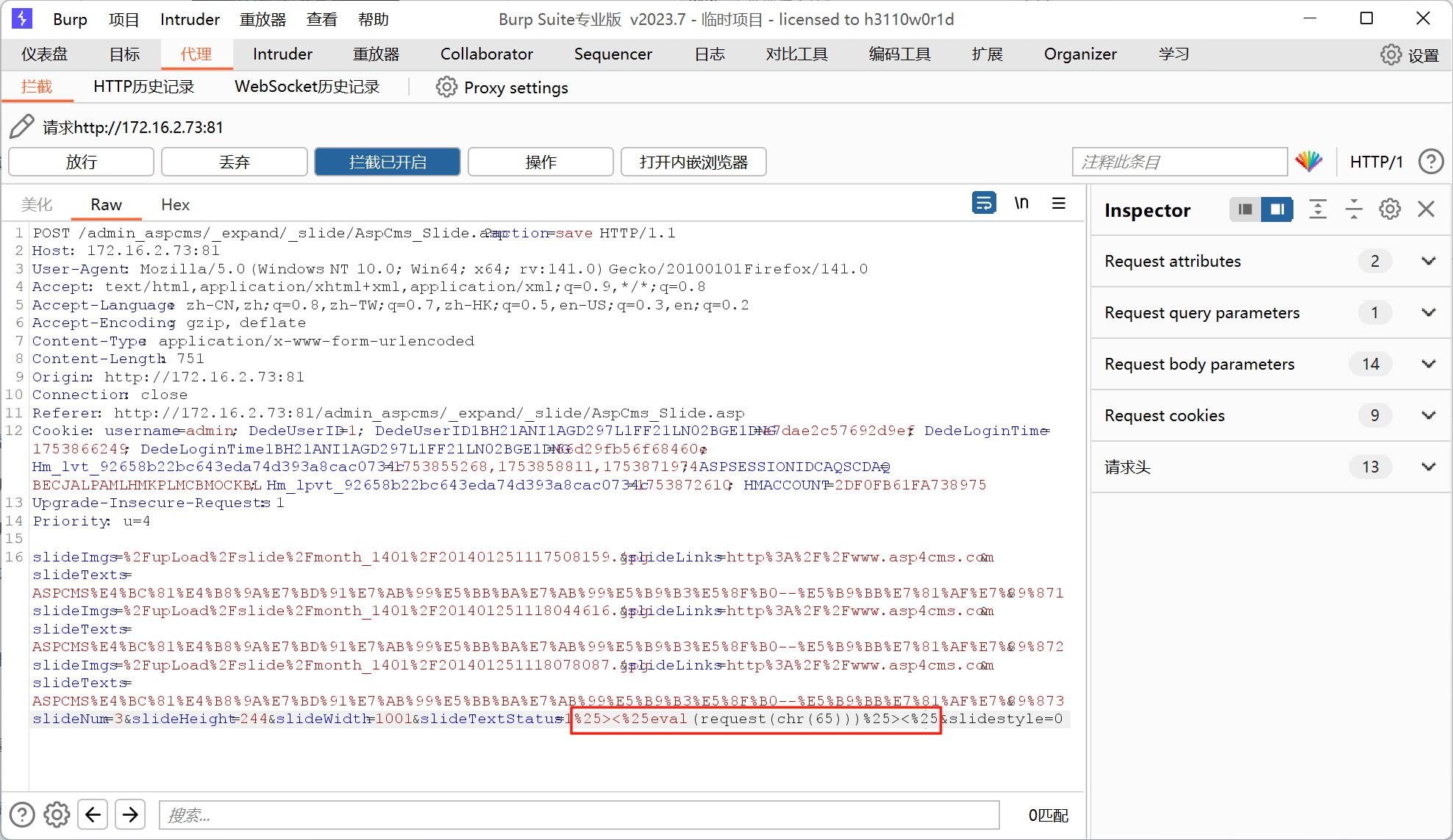This screenshot has width=1453, height=840.
Task: Toggle 拦截已开启 intercept button
Action: coord(388,162)
